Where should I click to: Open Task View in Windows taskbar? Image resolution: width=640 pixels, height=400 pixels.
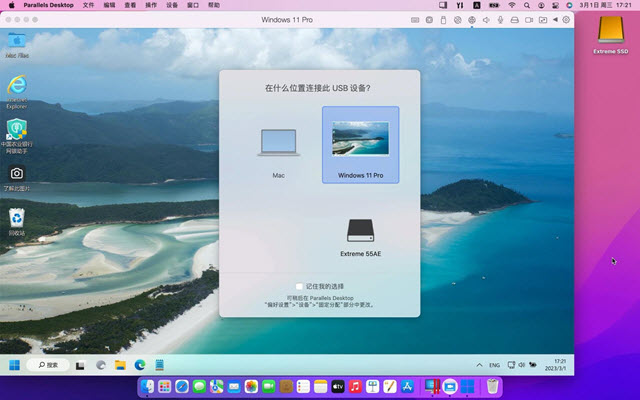(80, 365)
